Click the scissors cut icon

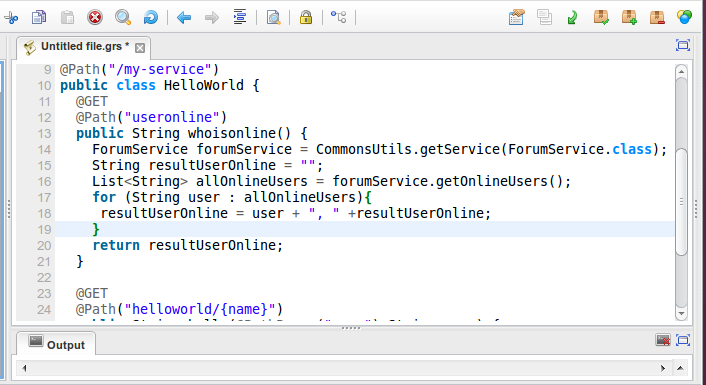pyautogui.click(x=11, y=18)
